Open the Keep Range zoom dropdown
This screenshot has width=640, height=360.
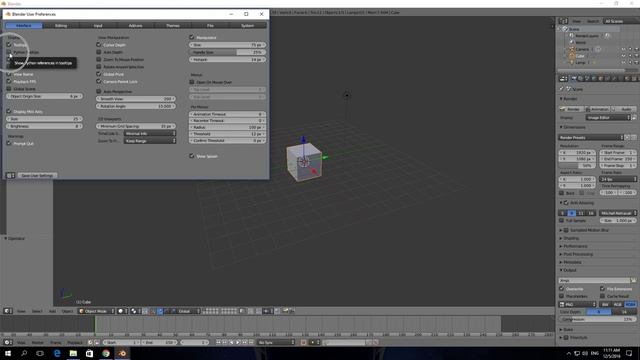point(150,141)
